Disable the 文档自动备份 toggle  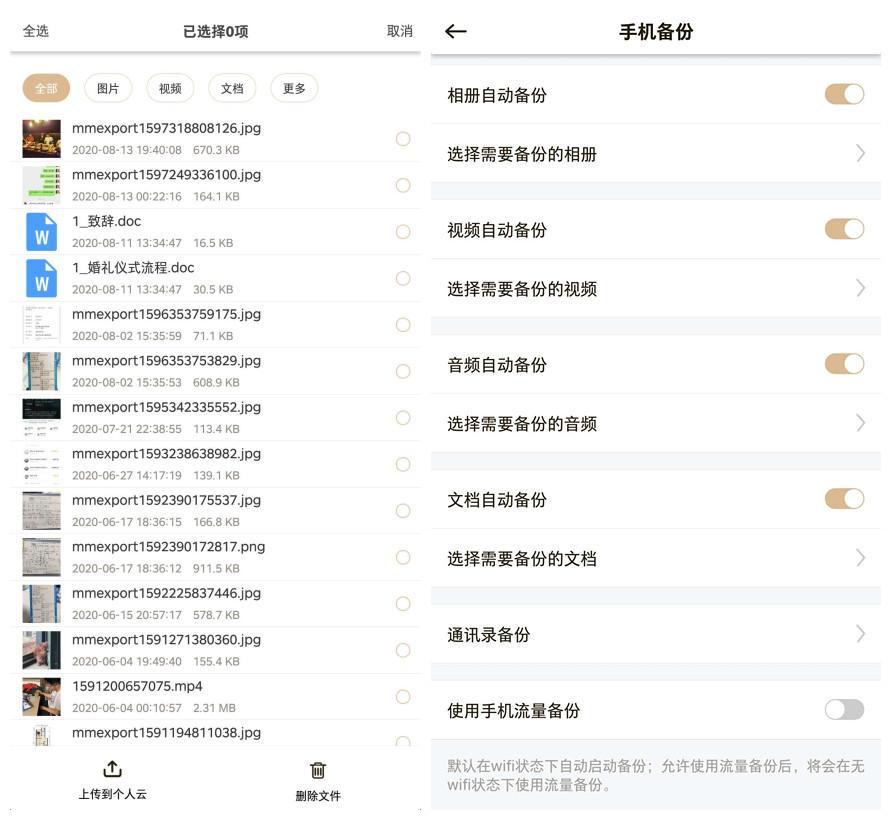coord(845,498)
